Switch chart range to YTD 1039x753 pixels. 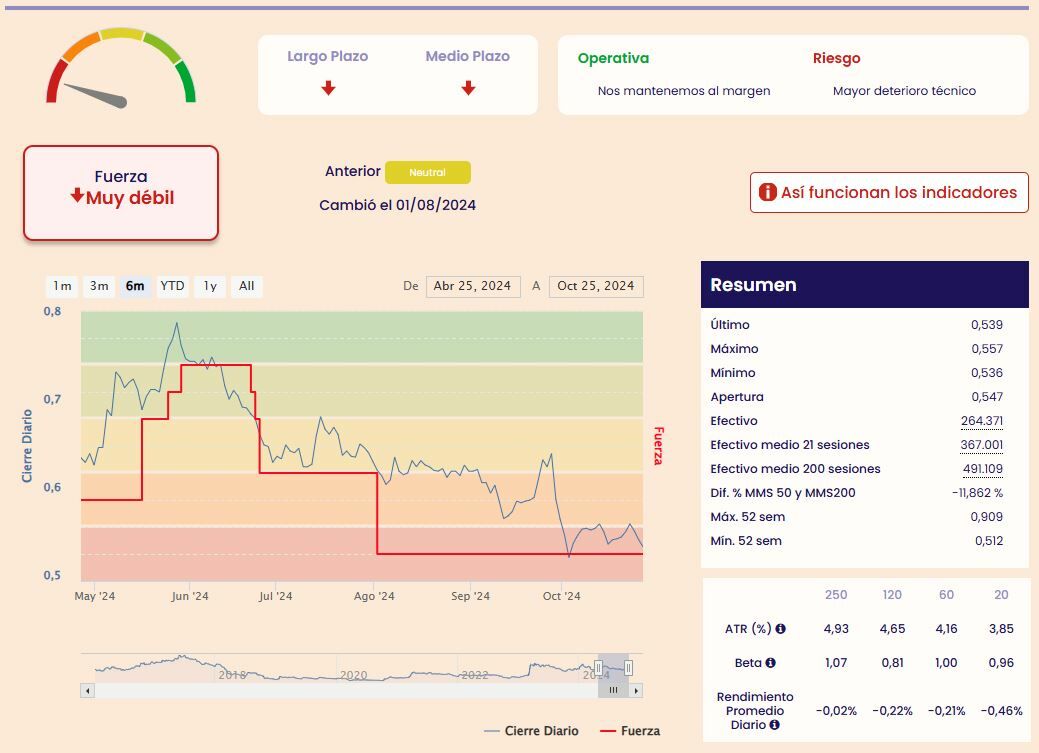point(172,286)
